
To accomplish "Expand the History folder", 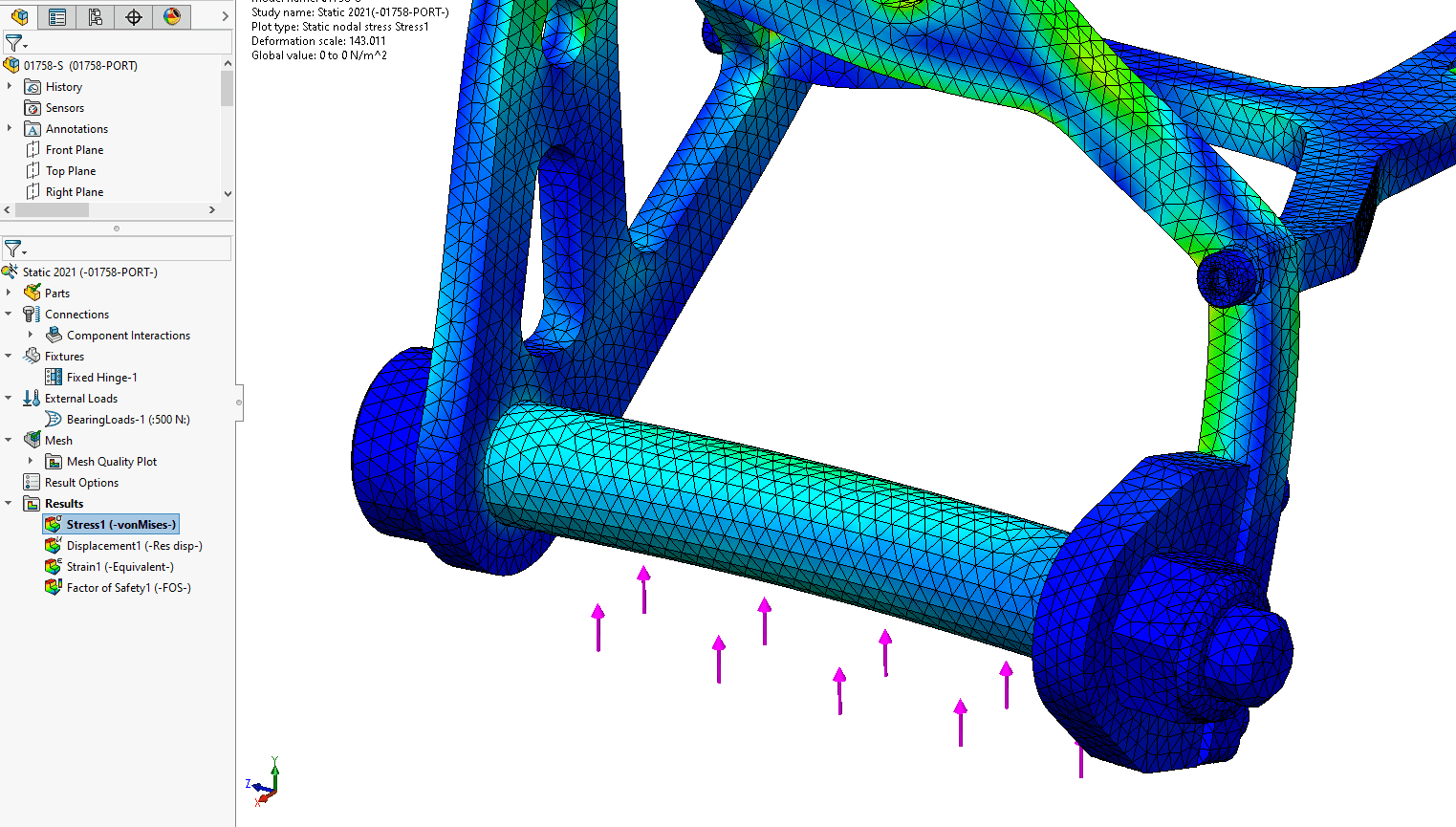I will [x=10, y=86].
